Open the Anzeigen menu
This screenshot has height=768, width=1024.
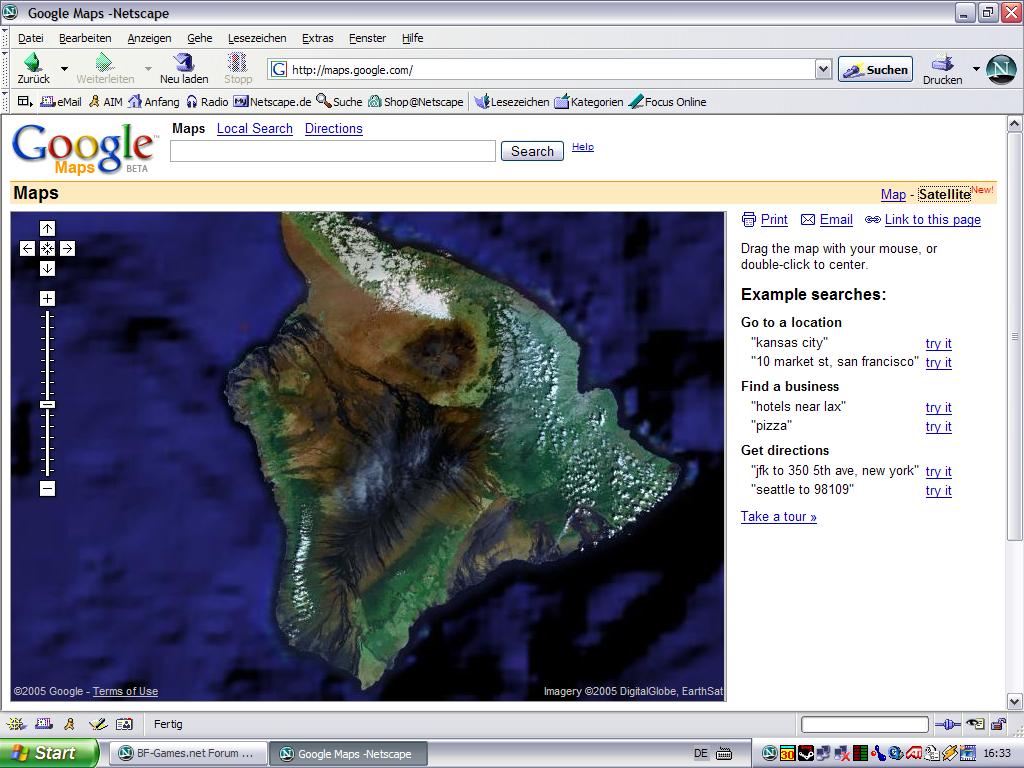tap(149, 38)
